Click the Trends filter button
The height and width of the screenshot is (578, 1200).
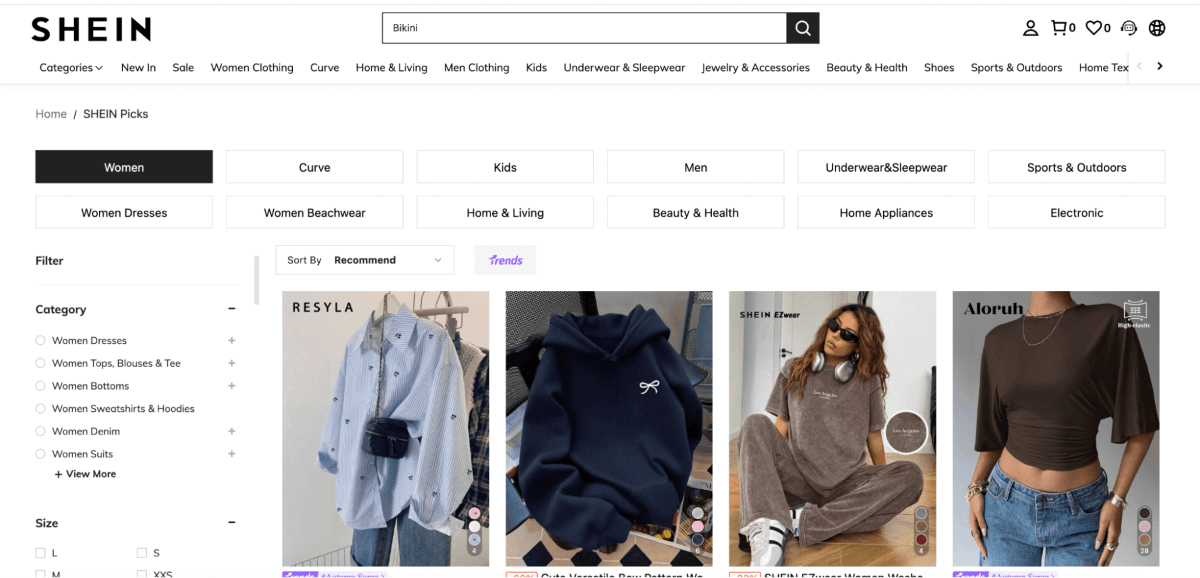(505, 260)
